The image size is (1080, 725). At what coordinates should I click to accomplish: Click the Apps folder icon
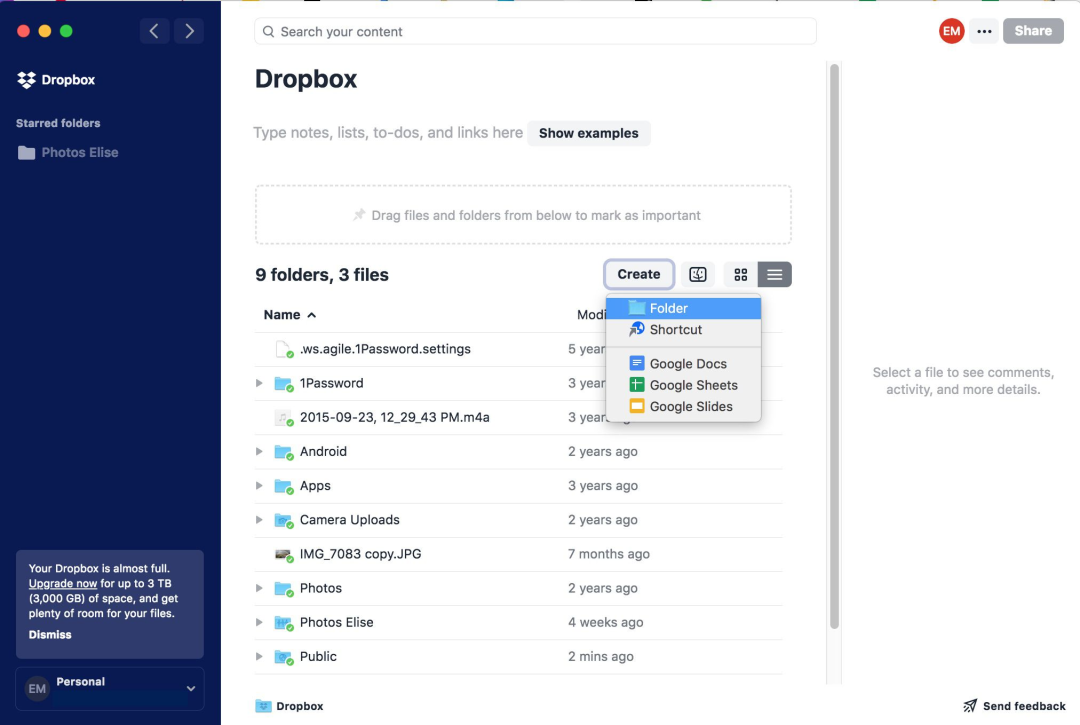pyautogui.click(x=283, y=486)
